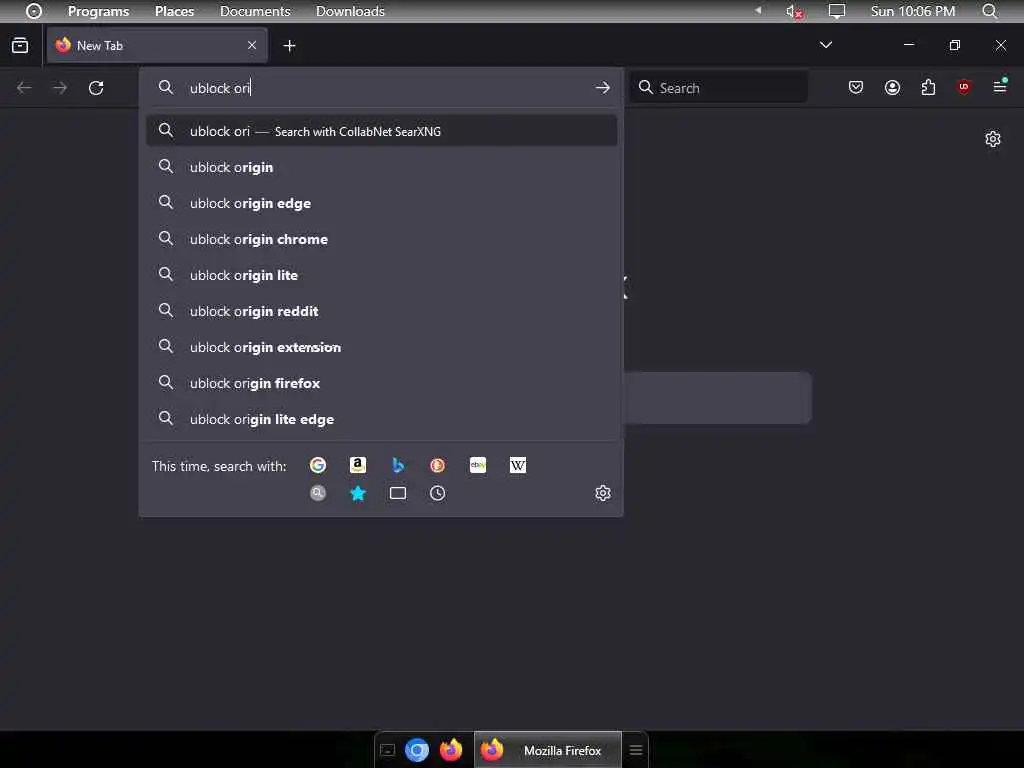Show desktop using taskbar icon
1024x768 pixels.
(x=387, y=750)
